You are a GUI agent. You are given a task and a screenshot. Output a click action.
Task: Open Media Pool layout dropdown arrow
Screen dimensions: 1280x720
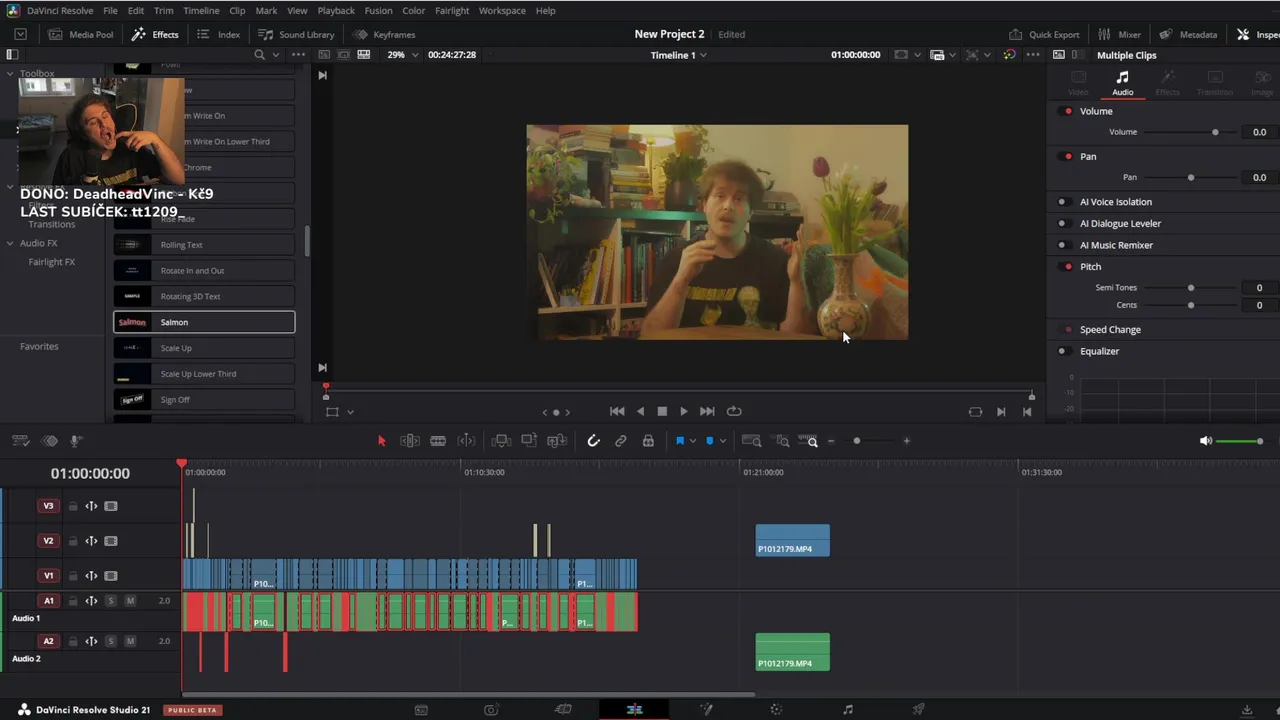20,34
